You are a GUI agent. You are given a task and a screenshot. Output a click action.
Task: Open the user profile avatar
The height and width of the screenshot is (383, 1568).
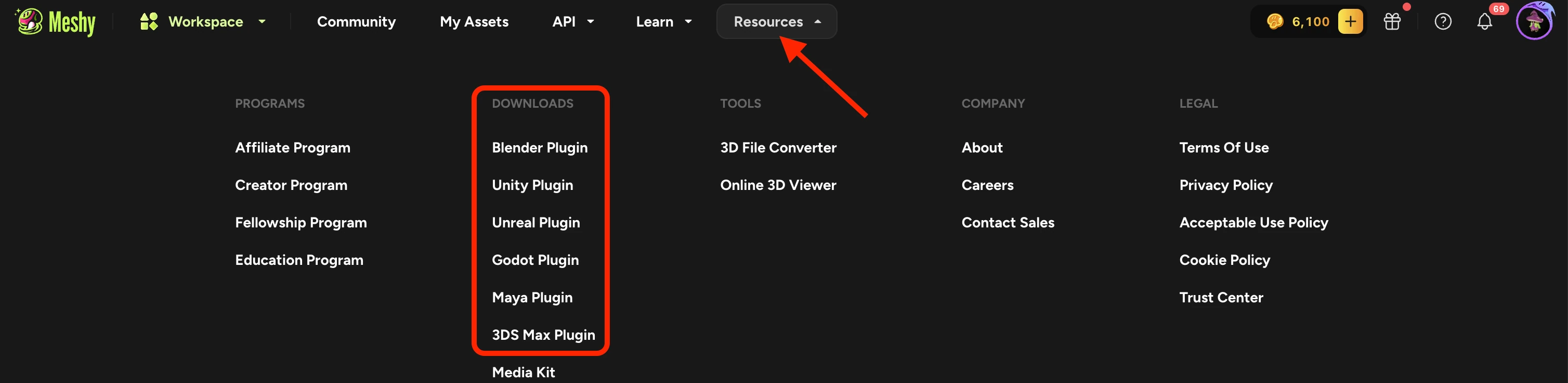(x=1535, y=22)
